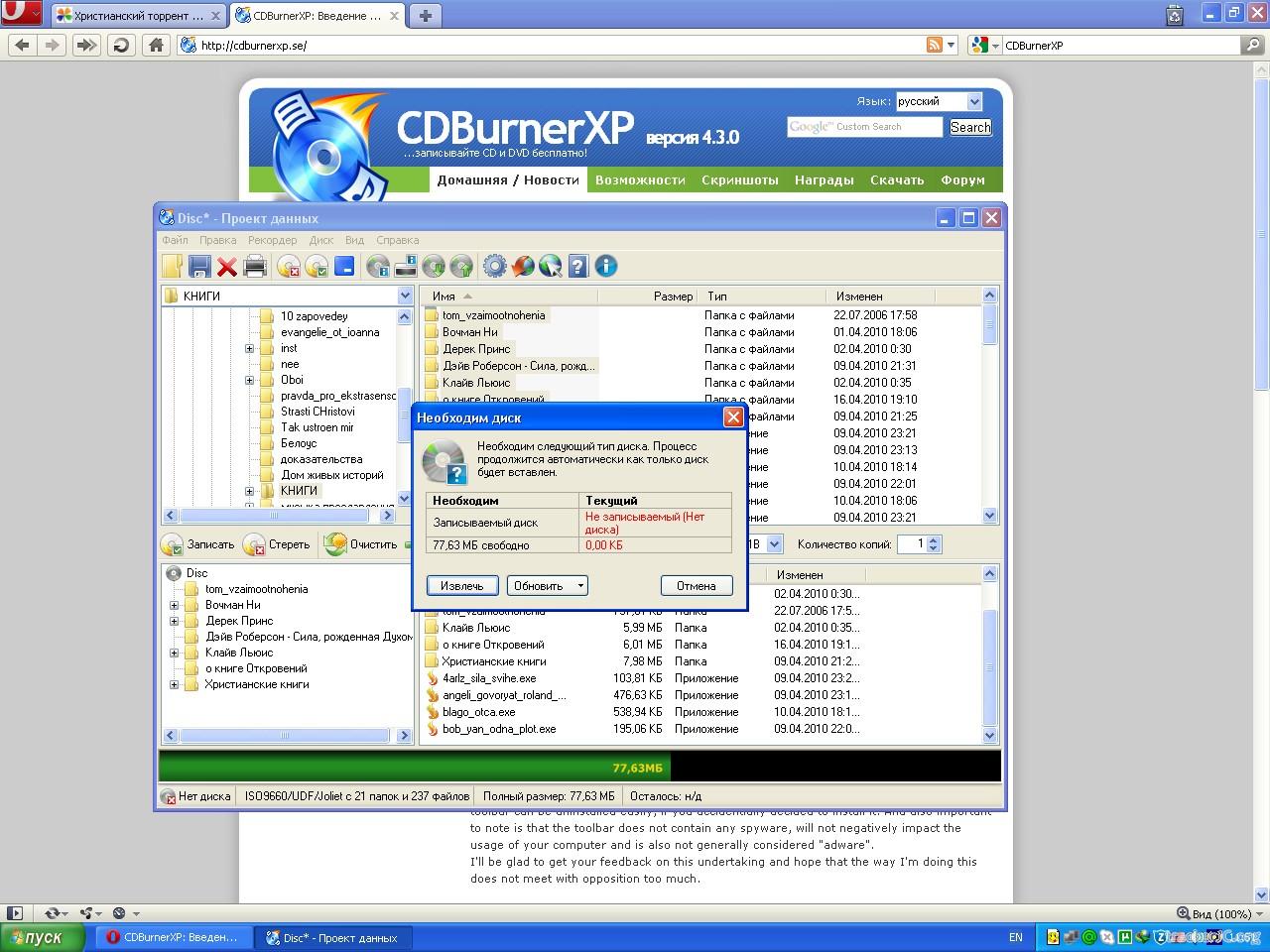Click the Windows пуск start button

36,937
